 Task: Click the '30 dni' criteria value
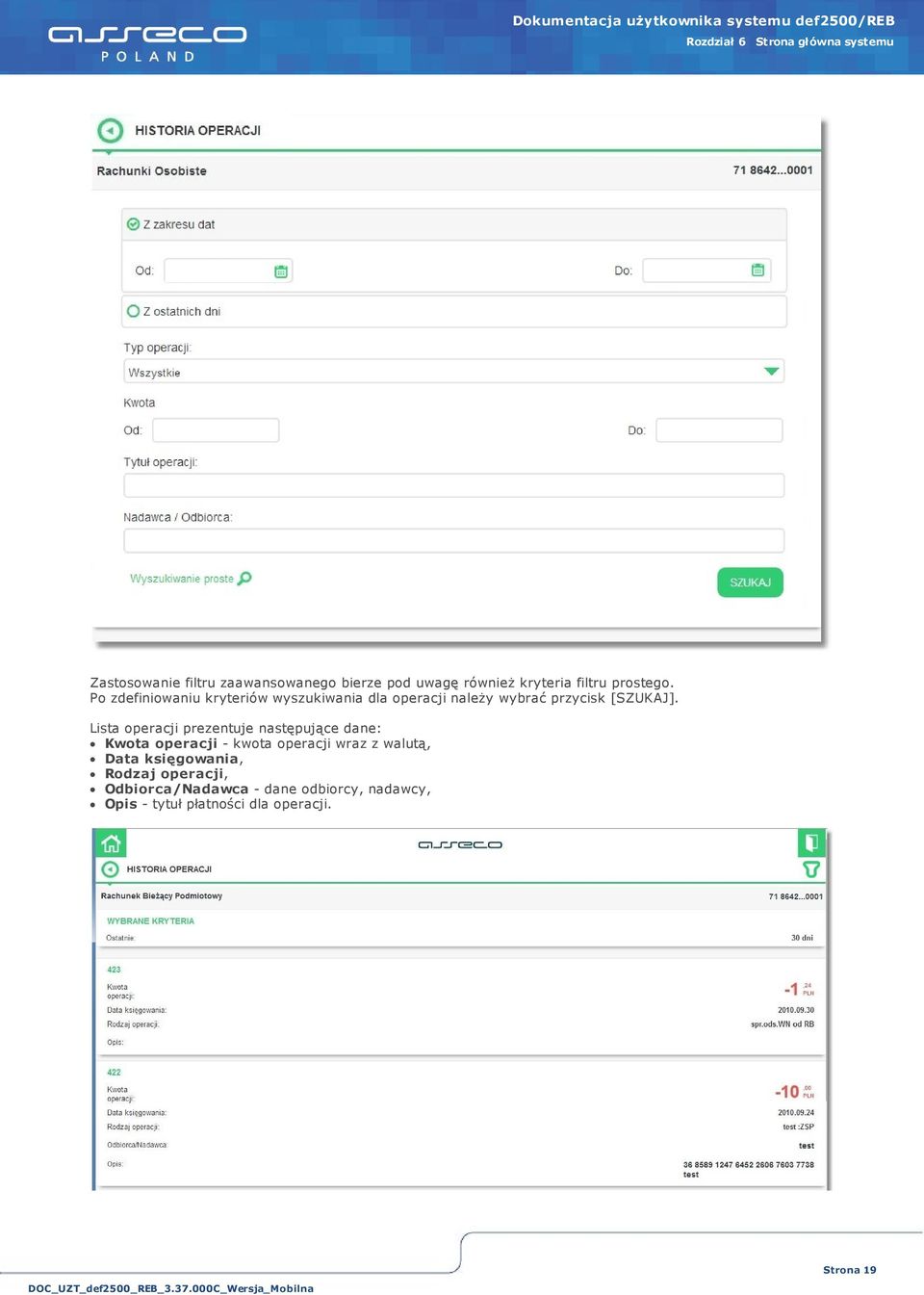(x=802, y=938)
